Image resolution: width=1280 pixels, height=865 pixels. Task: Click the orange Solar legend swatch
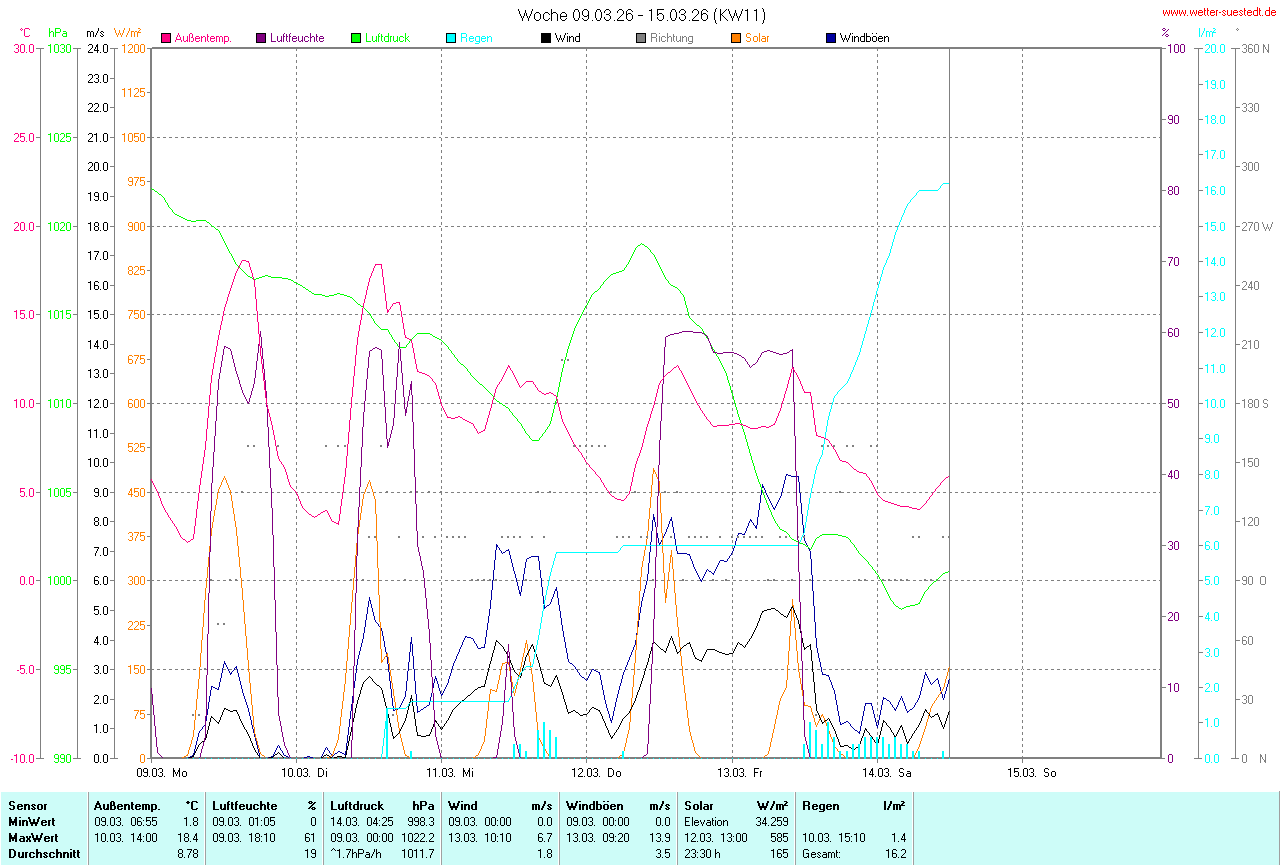click(x=736, y=38)
